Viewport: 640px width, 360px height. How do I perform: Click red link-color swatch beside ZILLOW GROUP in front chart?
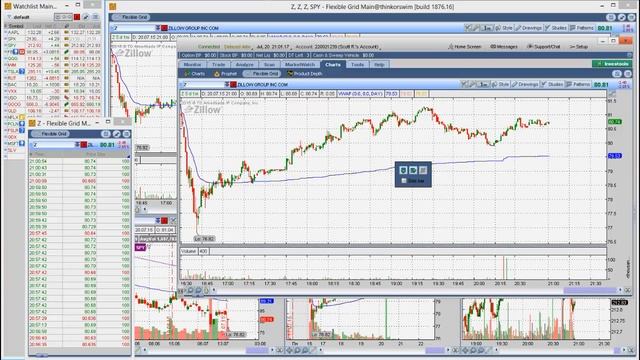(x=233, y=84)
